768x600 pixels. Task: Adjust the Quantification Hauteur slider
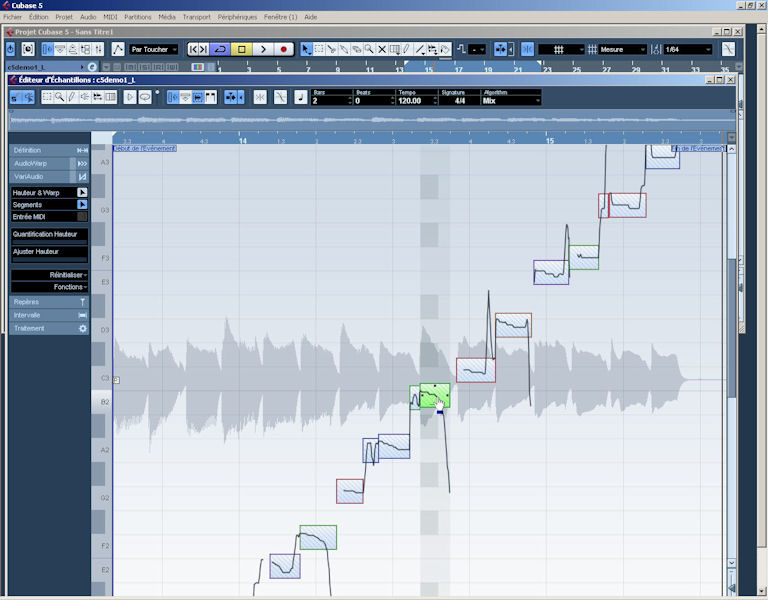(49, 242)
